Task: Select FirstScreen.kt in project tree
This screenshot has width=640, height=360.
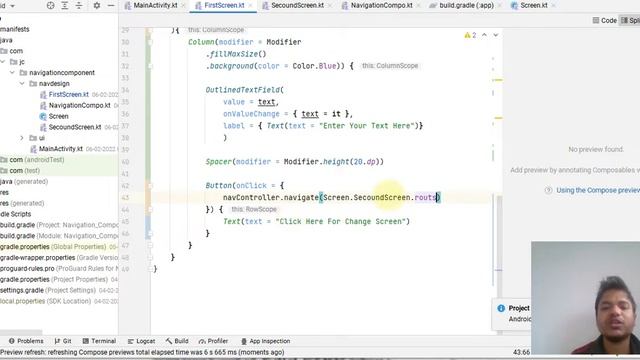Action: (68, 94)
